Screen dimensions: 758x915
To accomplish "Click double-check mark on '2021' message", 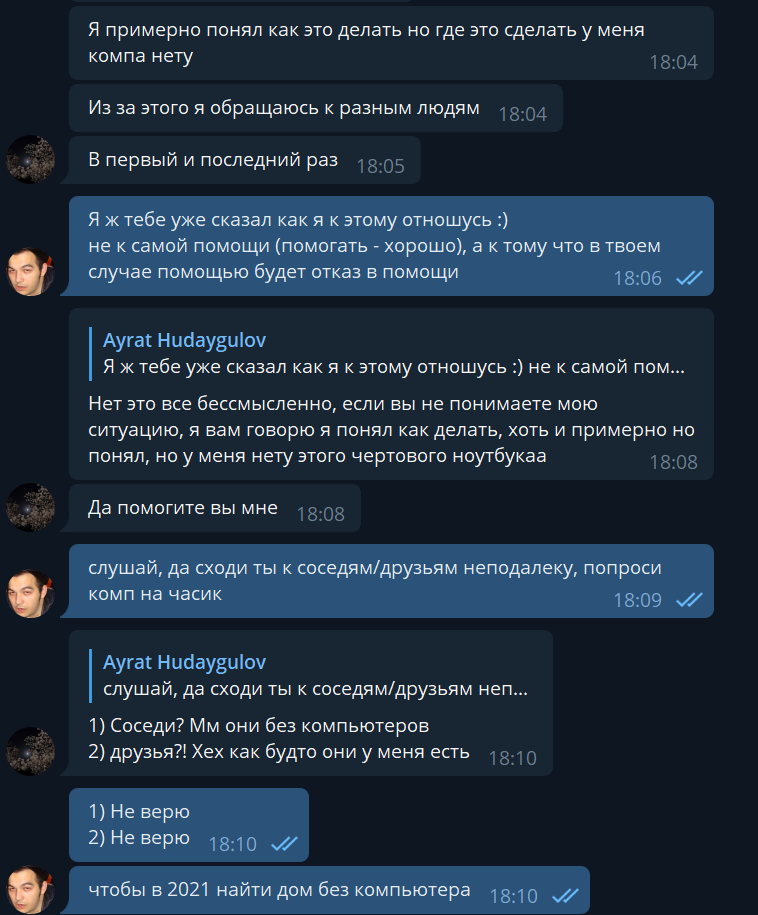I will 565,896.
